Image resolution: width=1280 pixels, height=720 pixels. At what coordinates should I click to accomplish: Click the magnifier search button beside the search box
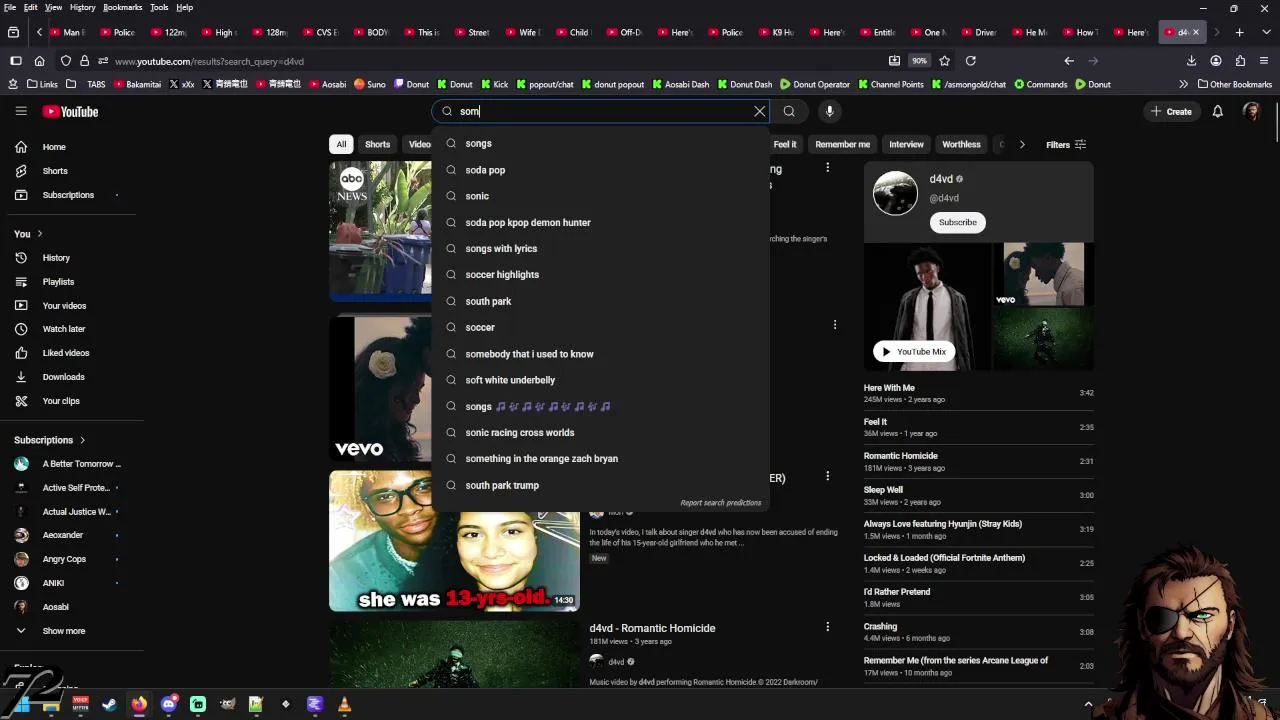(789, 111)
